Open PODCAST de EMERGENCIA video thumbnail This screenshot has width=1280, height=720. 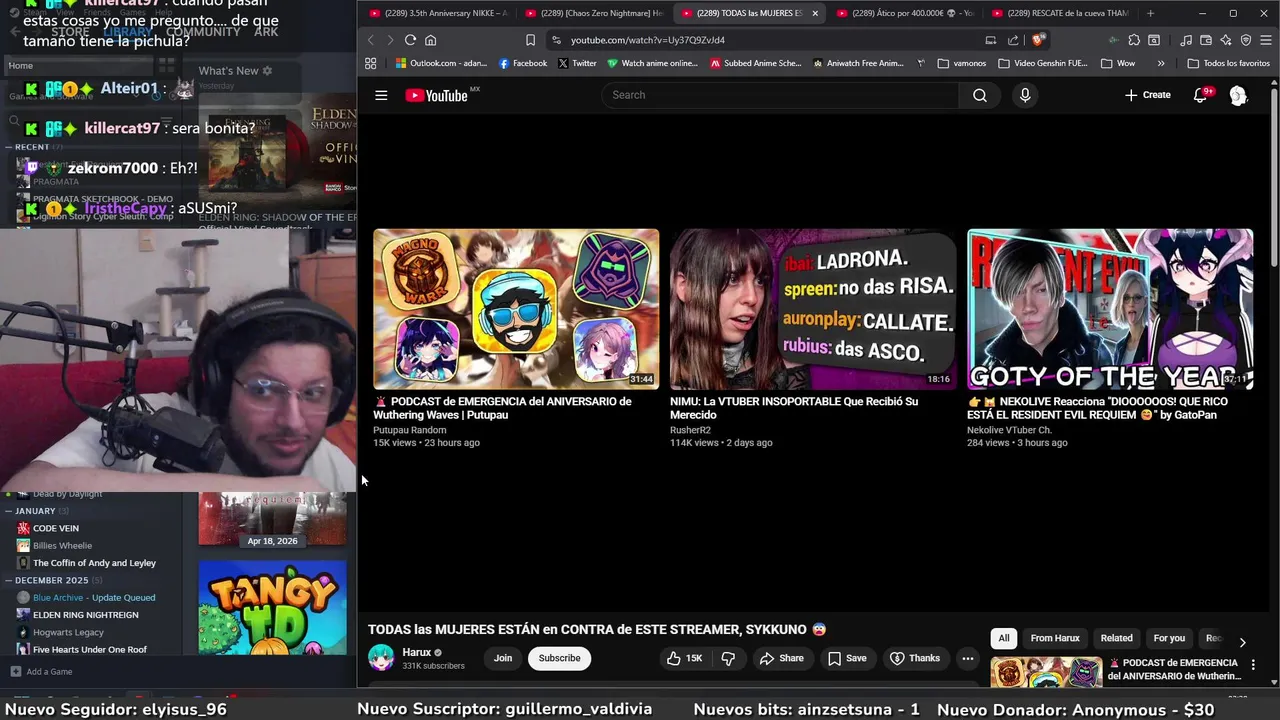pos(516,309)
